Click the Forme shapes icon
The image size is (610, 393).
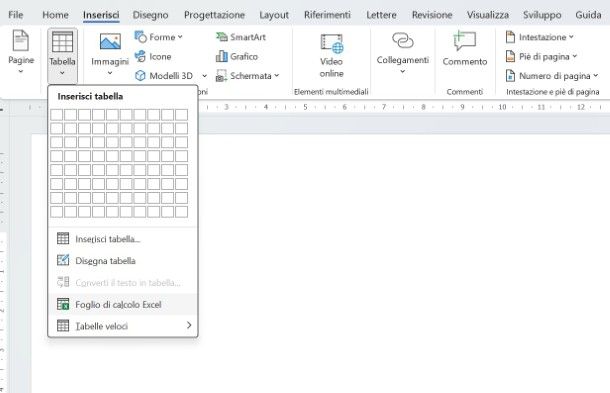[x=140, y=37]
